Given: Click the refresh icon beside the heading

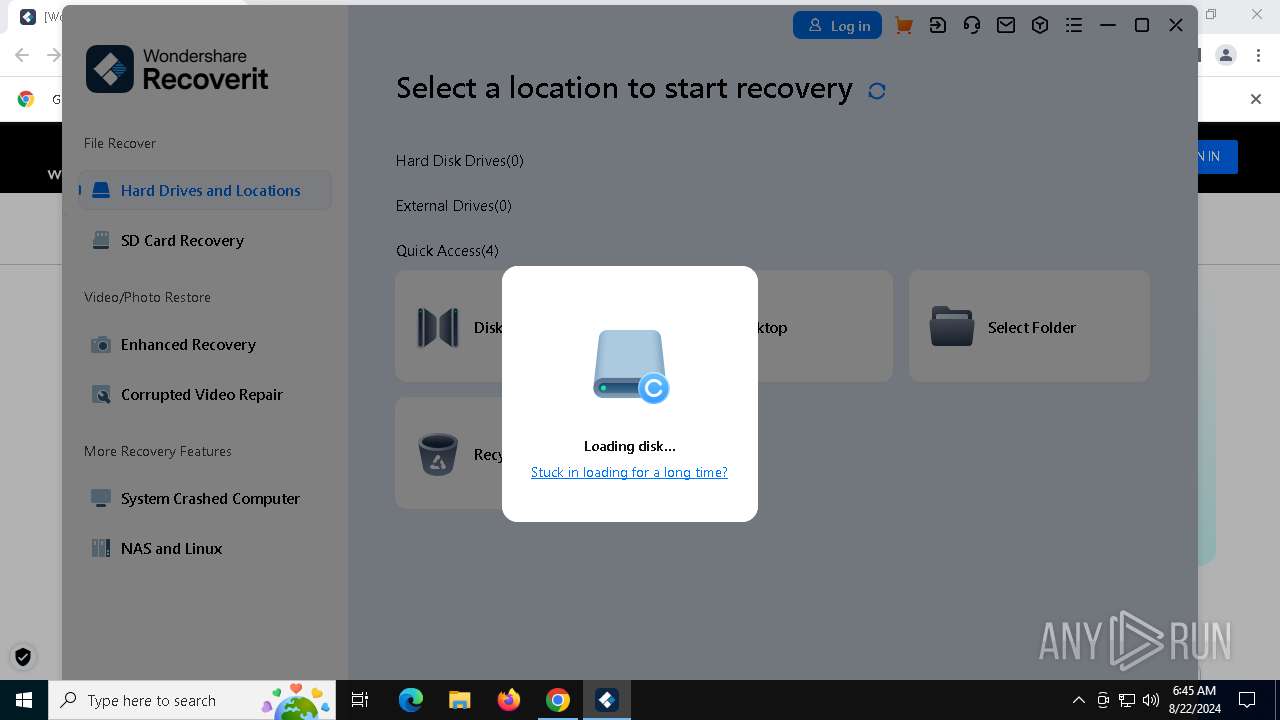Looking at the screenshot, I should click(877, 91).
